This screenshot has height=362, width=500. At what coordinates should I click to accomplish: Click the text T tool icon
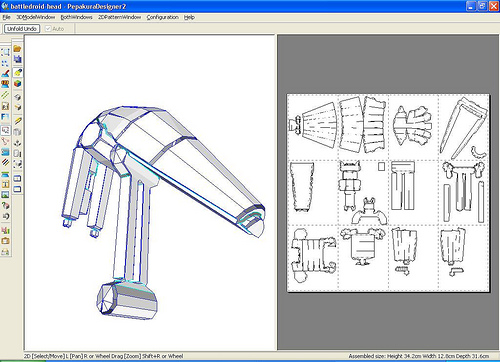[x=5, y=184]
